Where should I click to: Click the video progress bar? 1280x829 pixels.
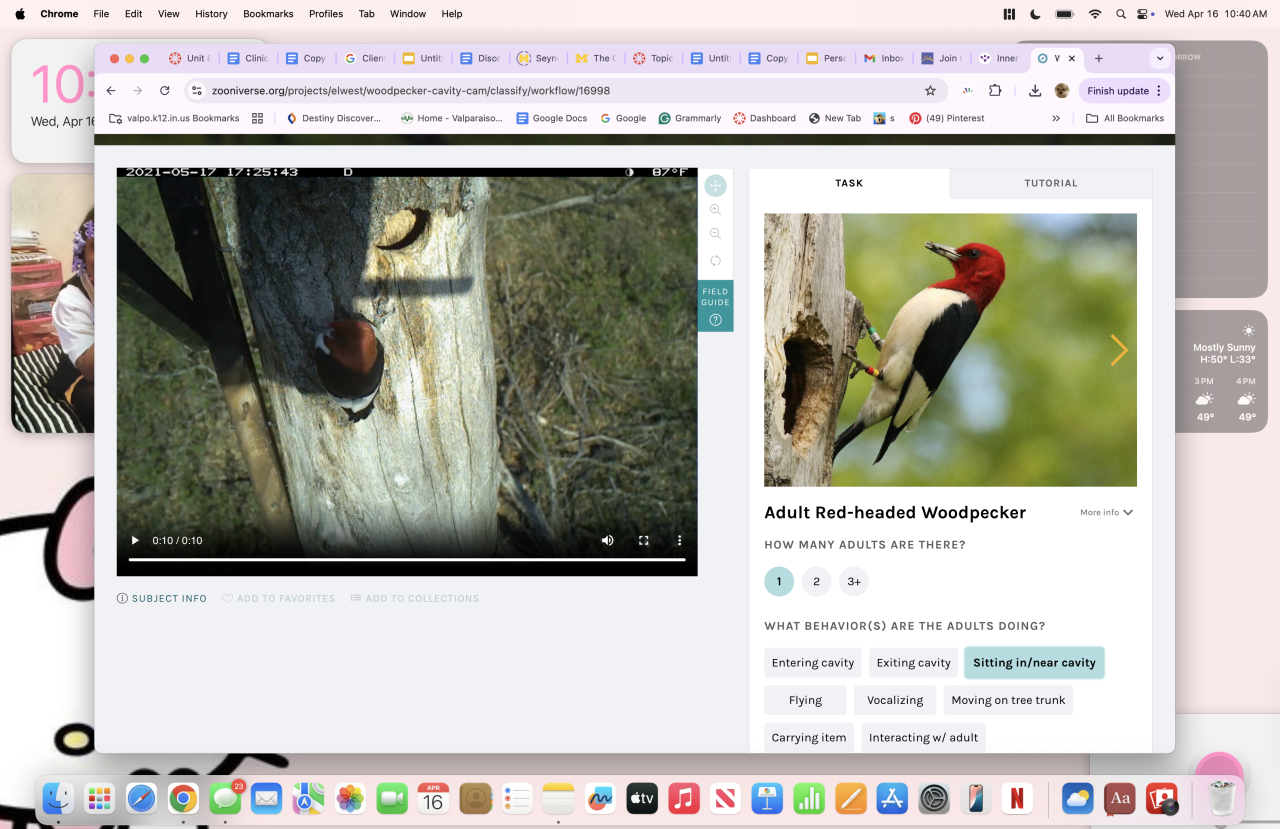coord(407,560)
